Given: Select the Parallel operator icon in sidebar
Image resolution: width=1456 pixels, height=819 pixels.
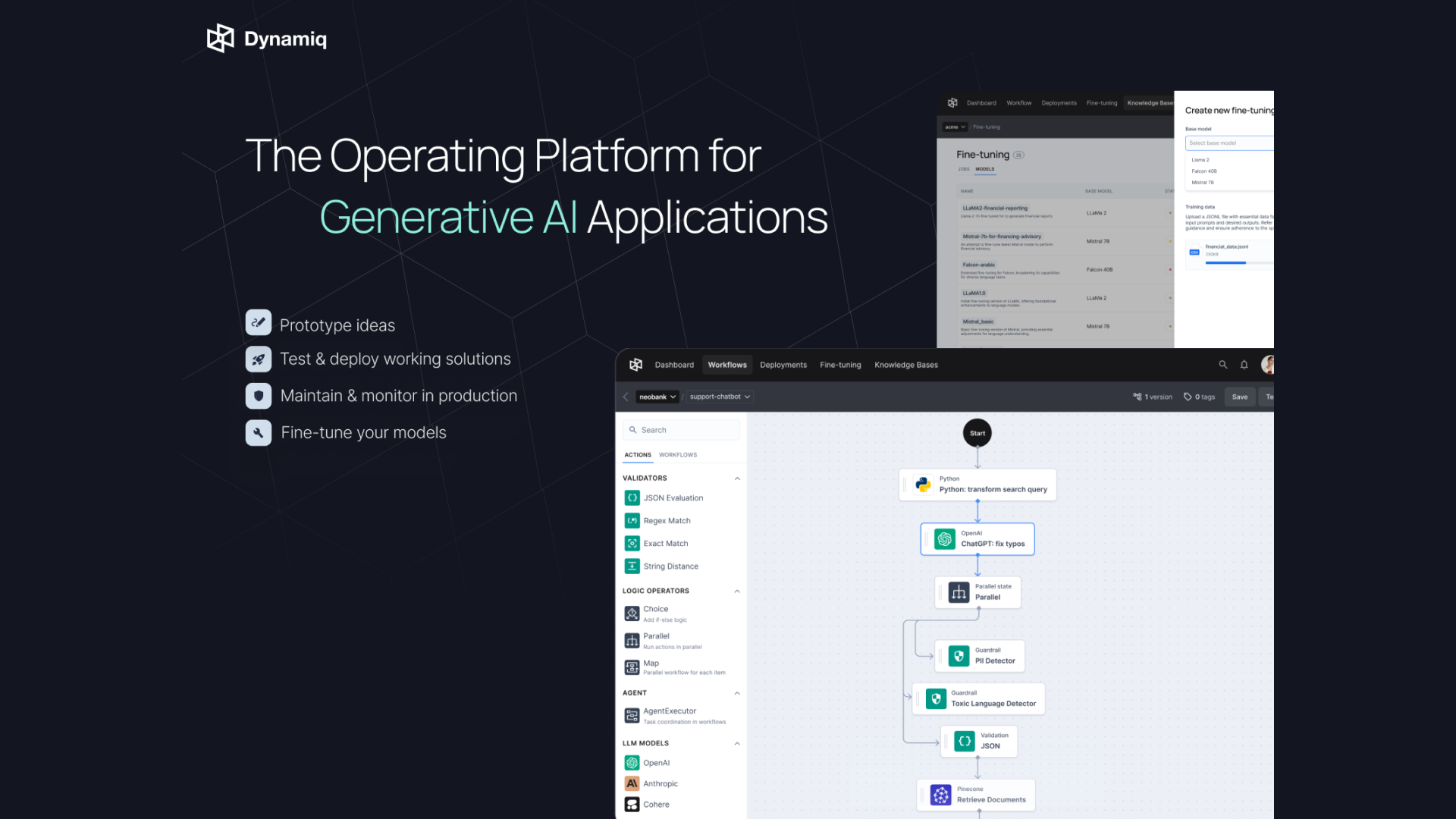Looking at the screenshot, I should 632,641.
